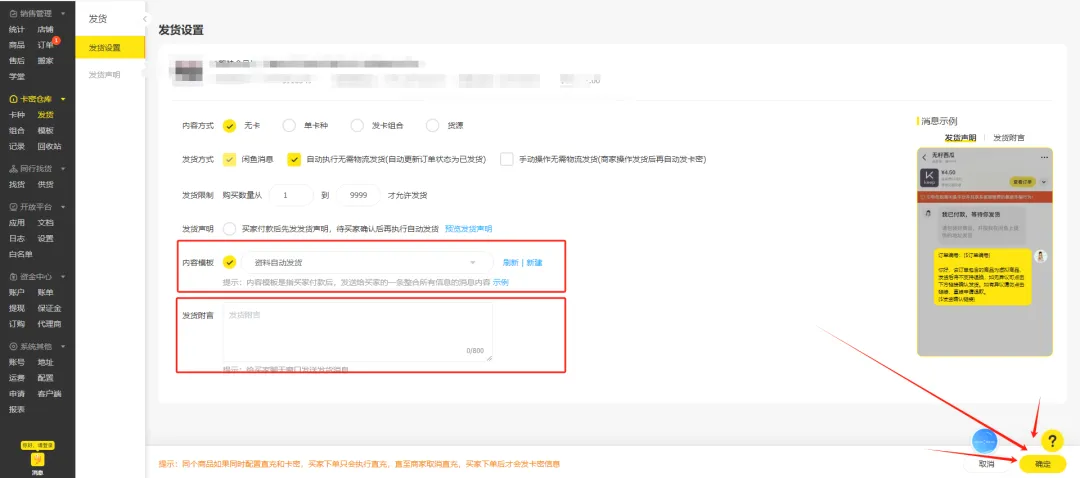Open 回收站 in sidebar
1080x478 pixels.
[50, 146]
